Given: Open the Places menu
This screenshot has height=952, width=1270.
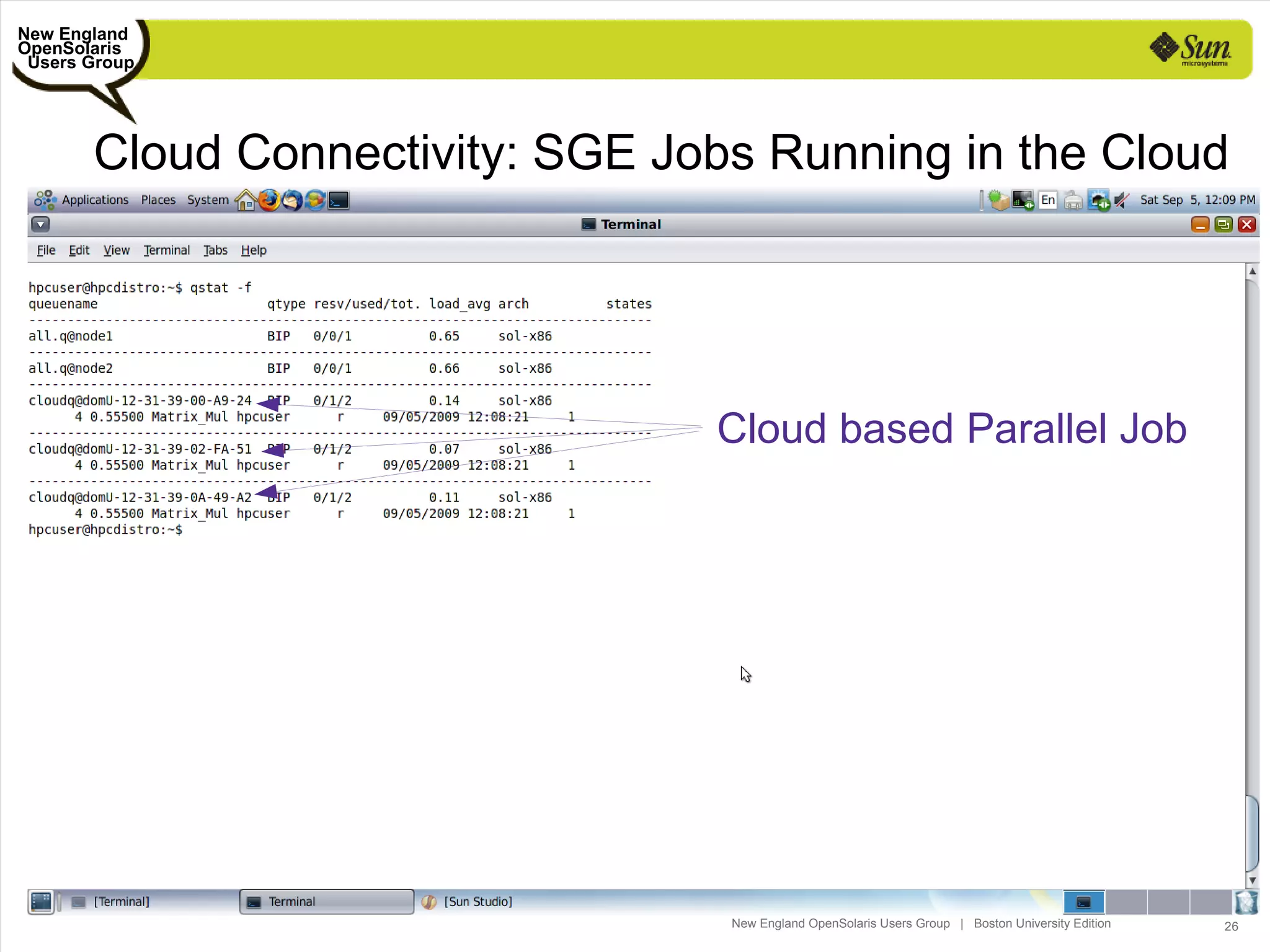Looking at the screenshot, I should pyautogui.click(x=158, y=200).
